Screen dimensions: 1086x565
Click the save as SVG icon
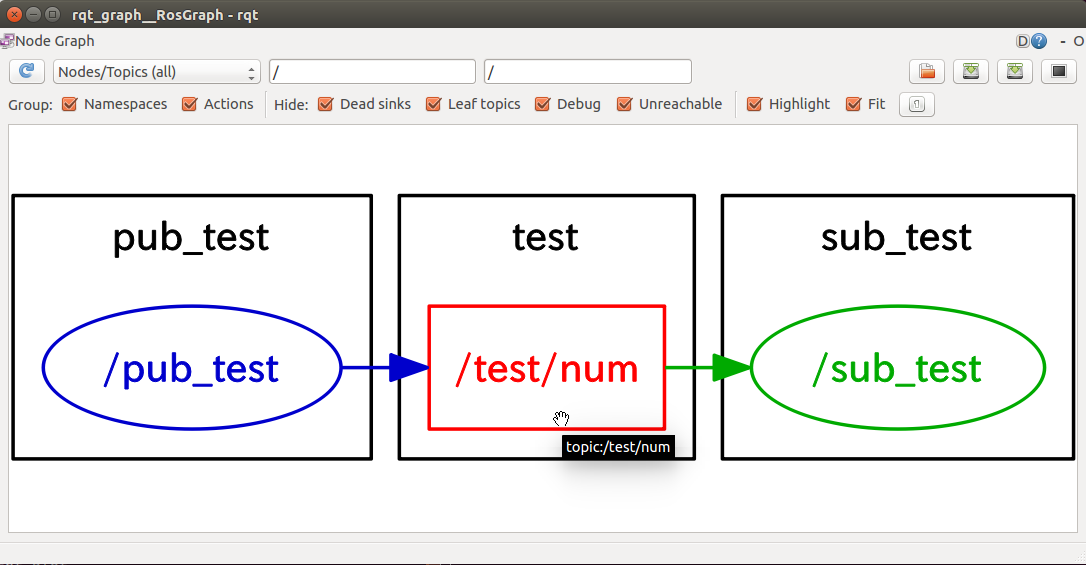1015,71
